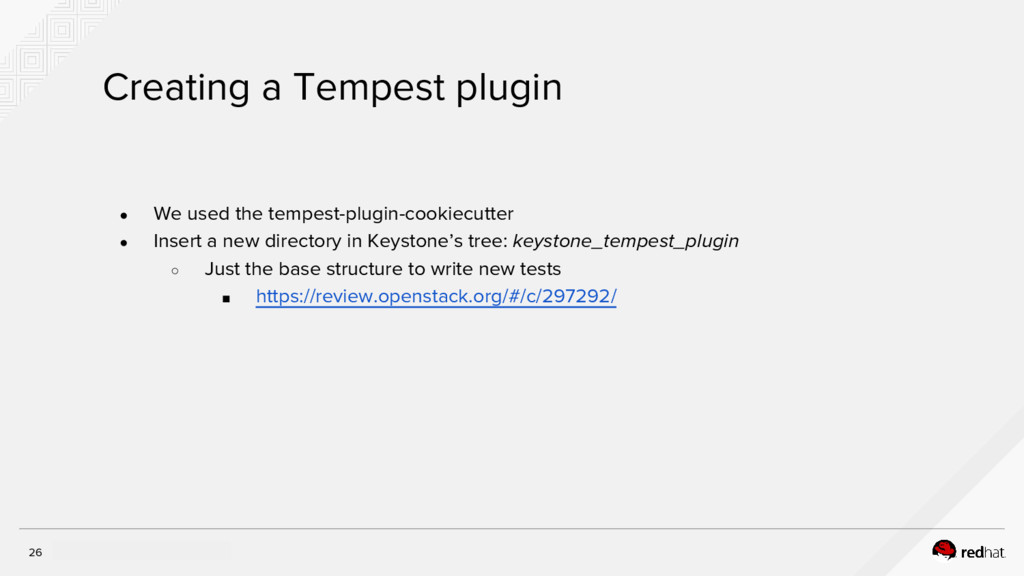Click the redhat wordmark text

pyautogui.click(x=982, y=551)
